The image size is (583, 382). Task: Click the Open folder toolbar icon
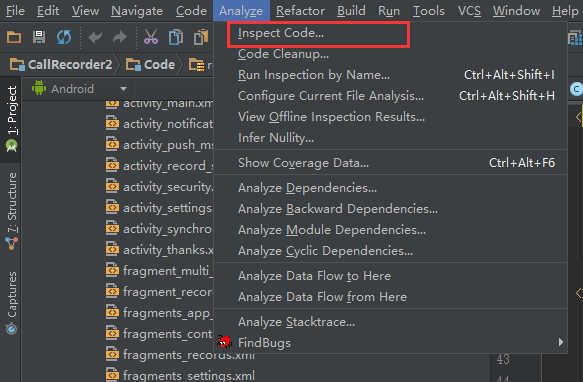click(14, 37)
